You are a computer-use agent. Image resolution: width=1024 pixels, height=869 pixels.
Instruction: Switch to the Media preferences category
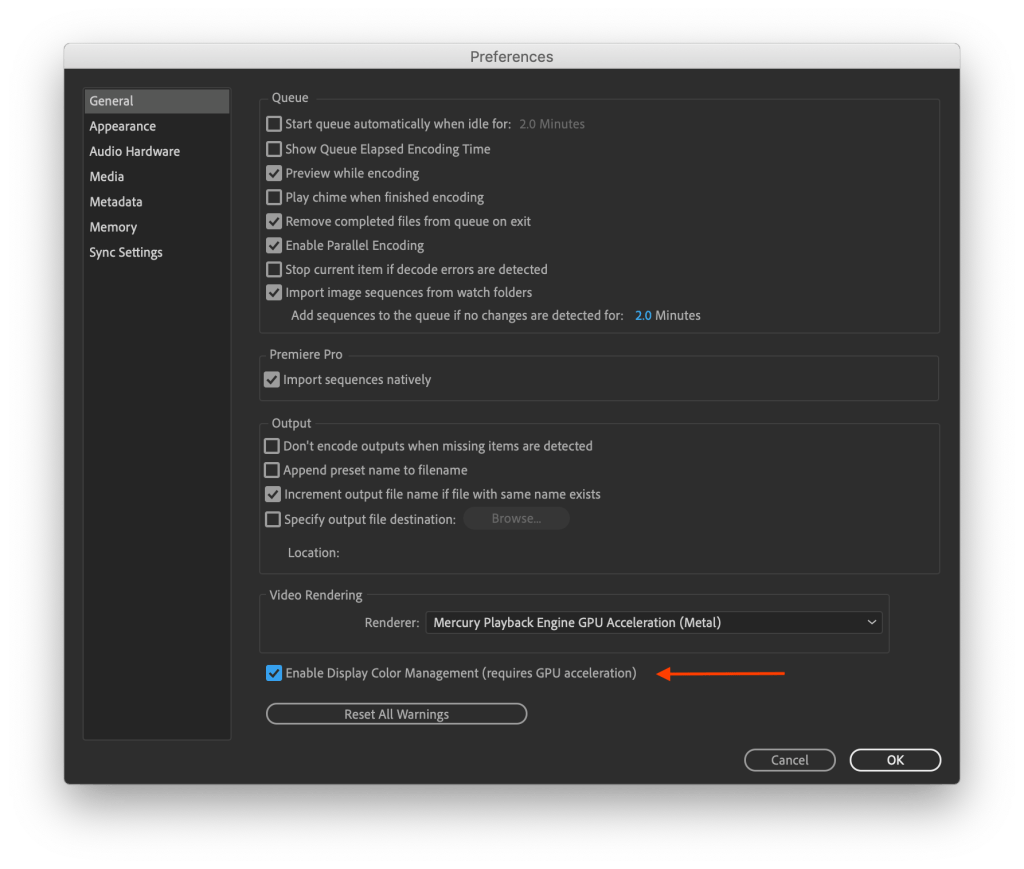click(x=107, y=176)
